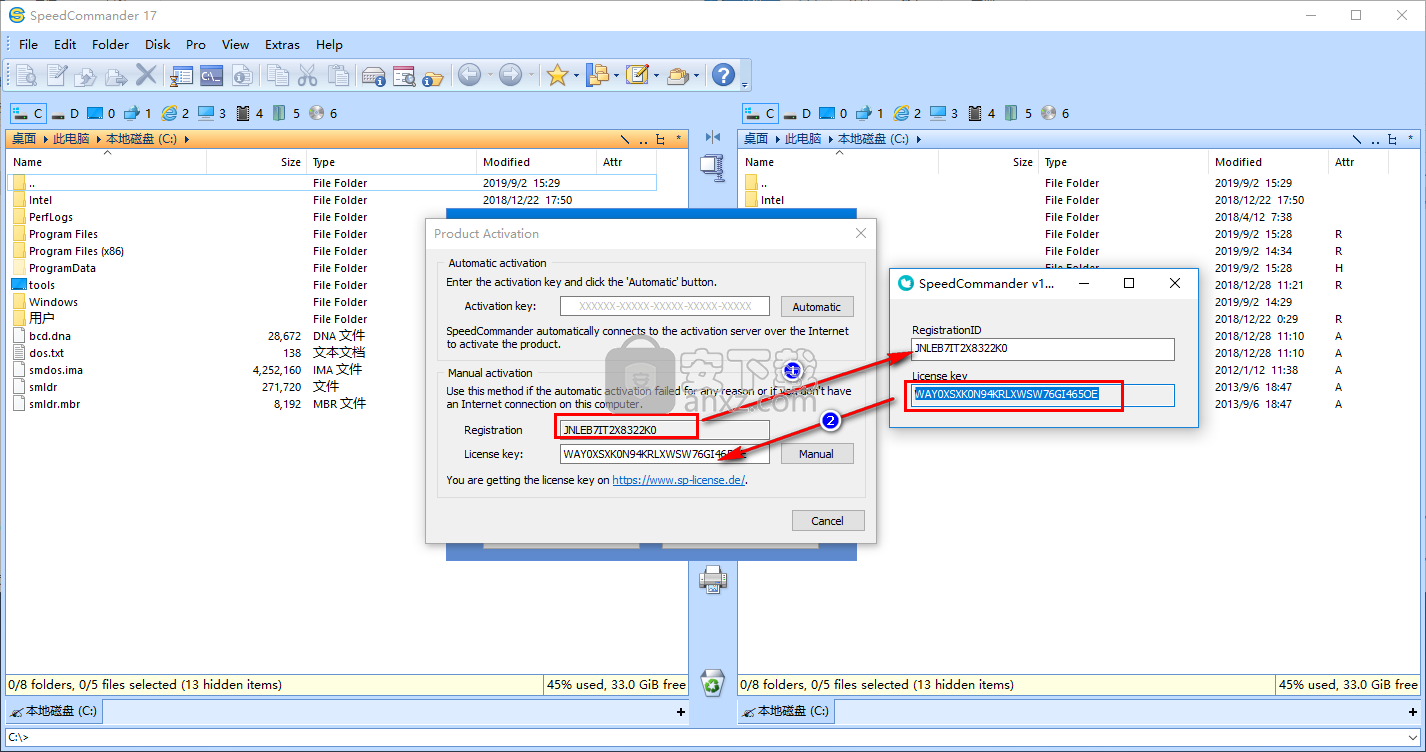Click the Delete X toolbar icon

click(147, 75)
